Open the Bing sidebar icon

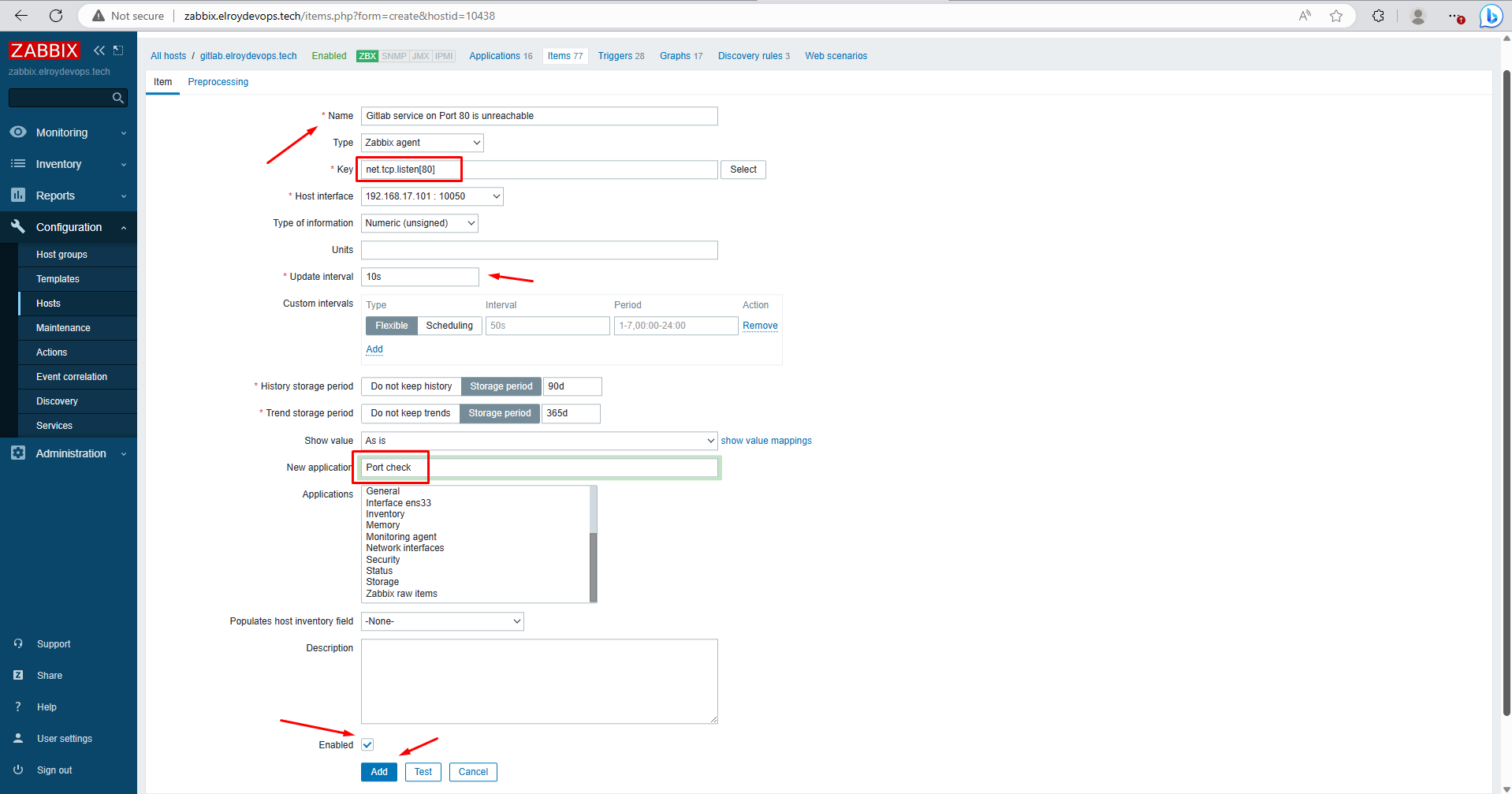(x=1491, y=16)
